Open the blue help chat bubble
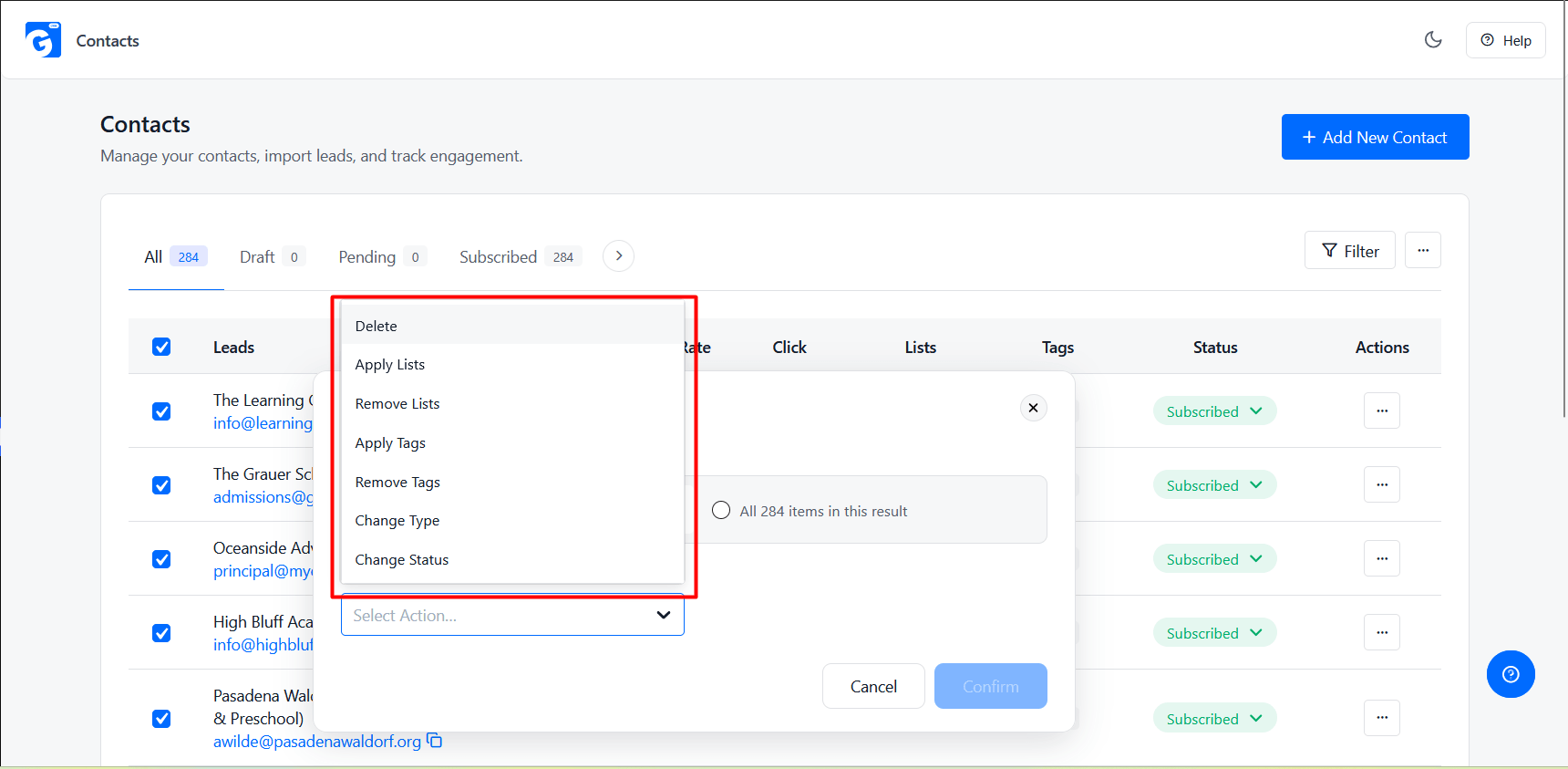The width and height of the screenshot is (1568, 769). [x=1511, y=674]
